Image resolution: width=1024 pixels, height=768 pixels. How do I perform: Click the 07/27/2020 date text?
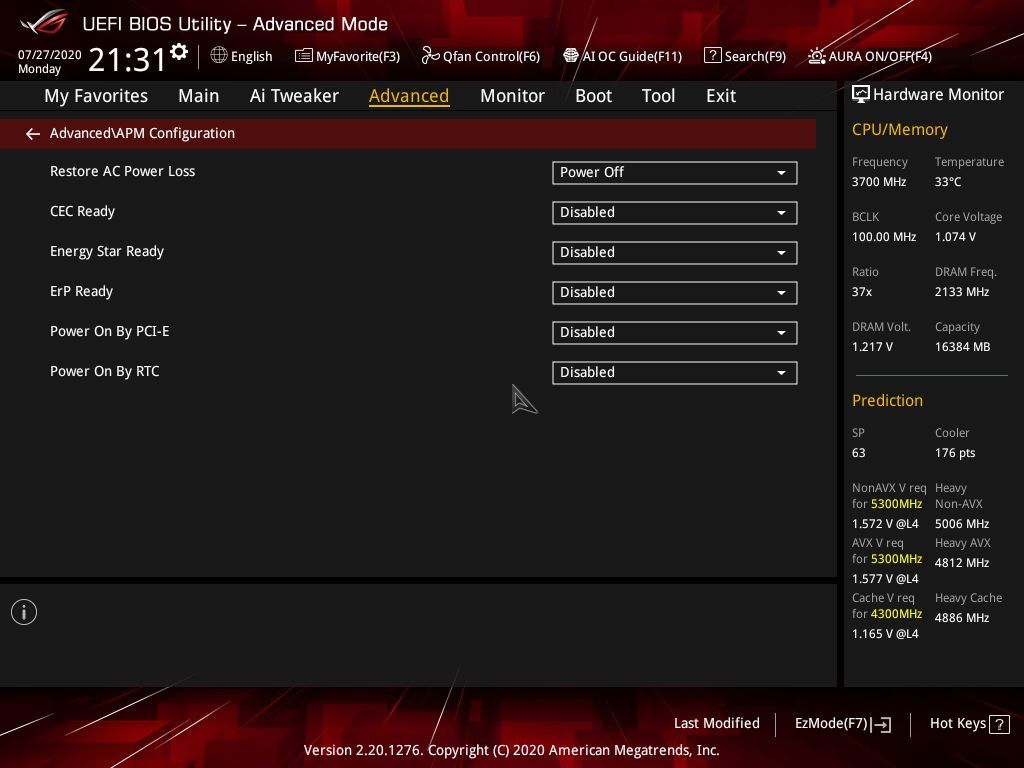point(50,55)
